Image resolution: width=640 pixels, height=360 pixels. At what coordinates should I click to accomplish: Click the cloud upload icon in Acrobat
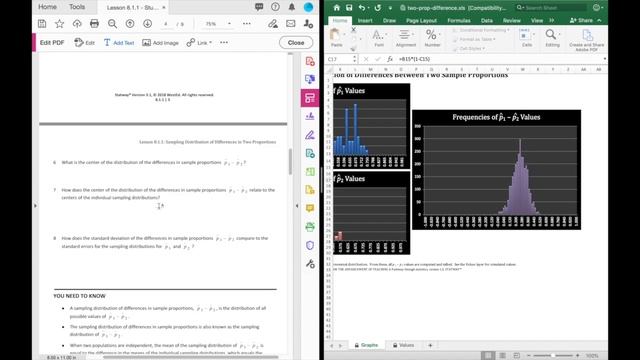(77, 24)
